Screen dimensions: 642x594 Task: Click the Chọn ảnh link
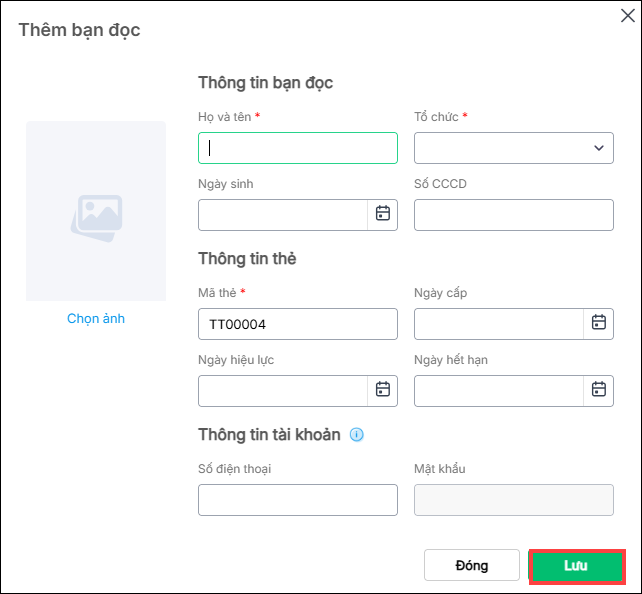point(96,318)
